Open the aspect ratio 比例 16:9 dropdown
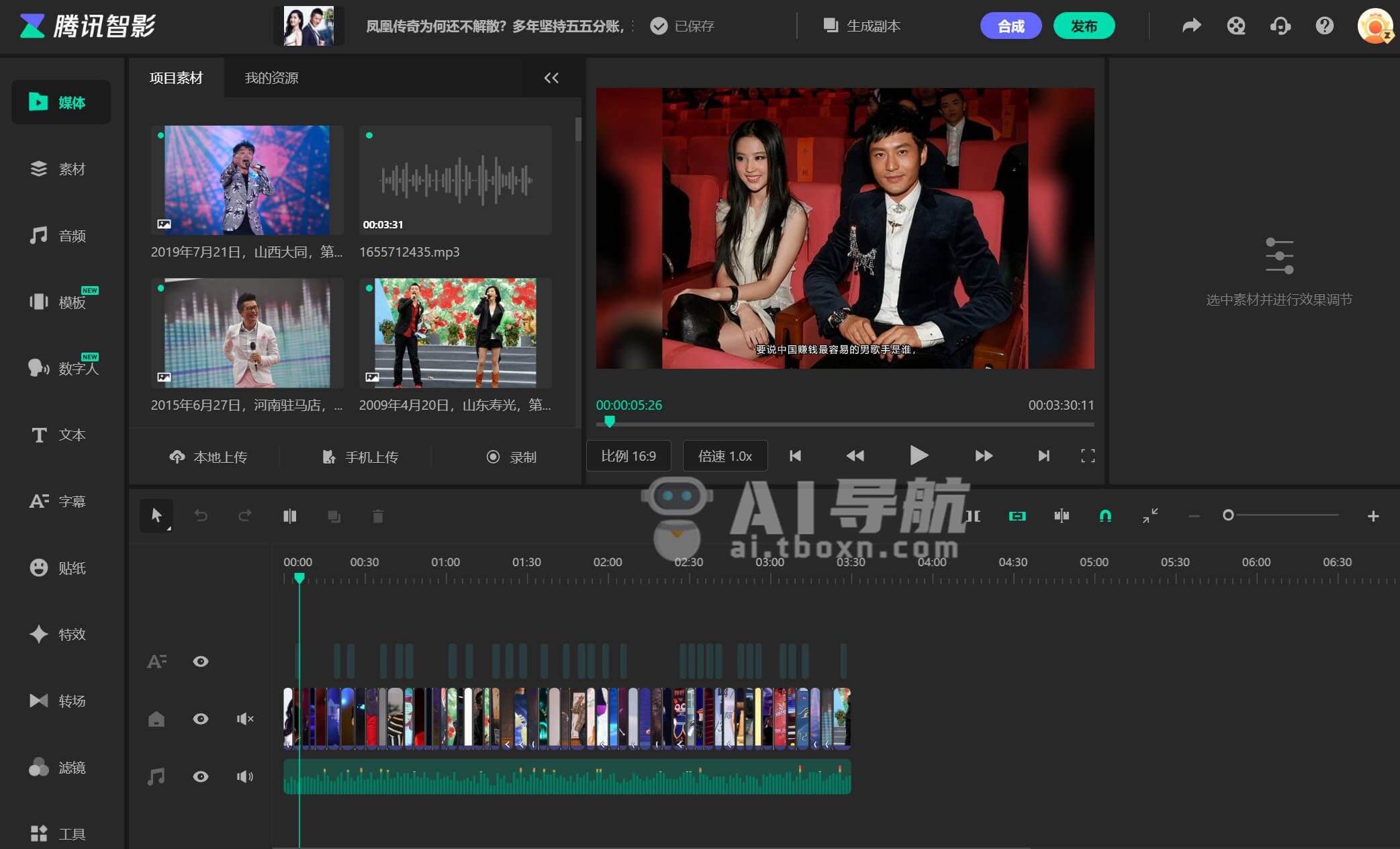The height and width of the screenshot is (849, 1400). [628, 456]
